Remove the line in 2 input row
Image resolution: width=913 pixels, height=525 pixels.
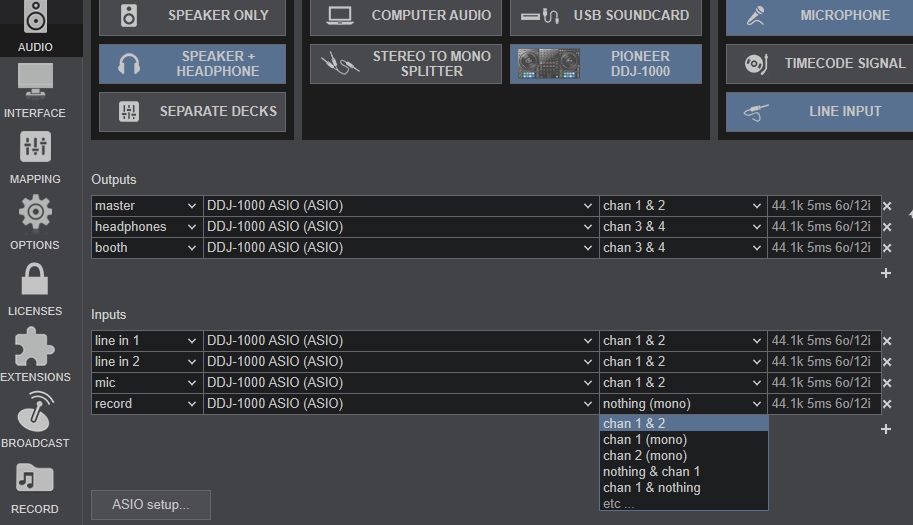tap(887, 362)
